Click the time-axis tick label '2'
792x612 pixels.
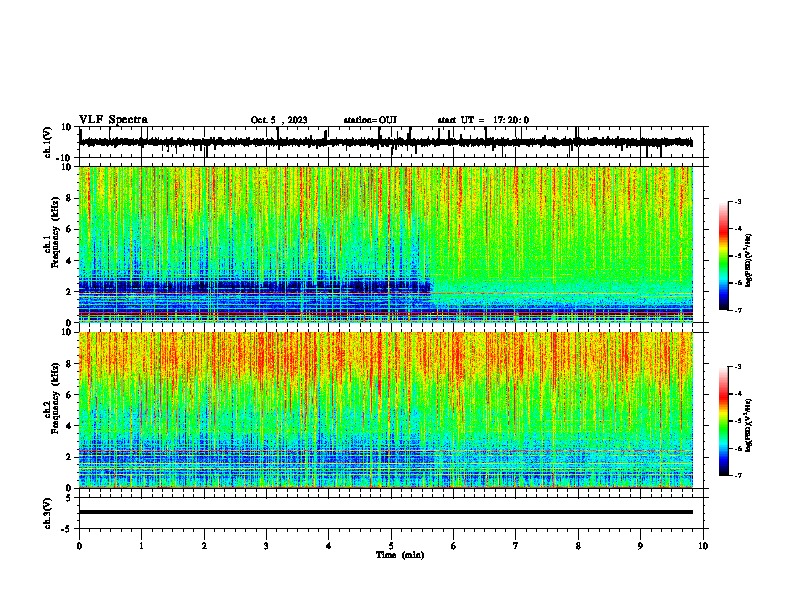[204, 546]
